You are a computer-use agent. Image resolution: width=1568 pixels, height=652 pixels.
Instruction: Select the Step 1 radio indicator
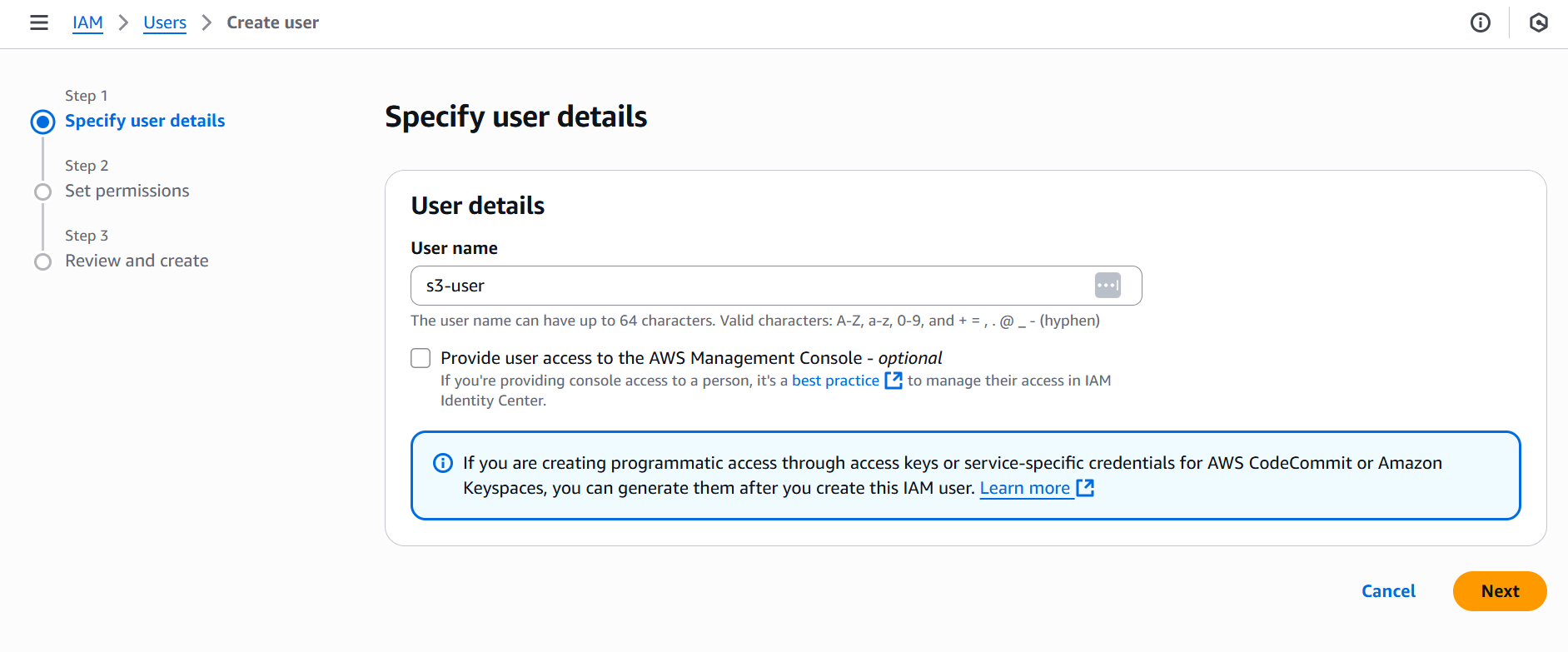43,122
